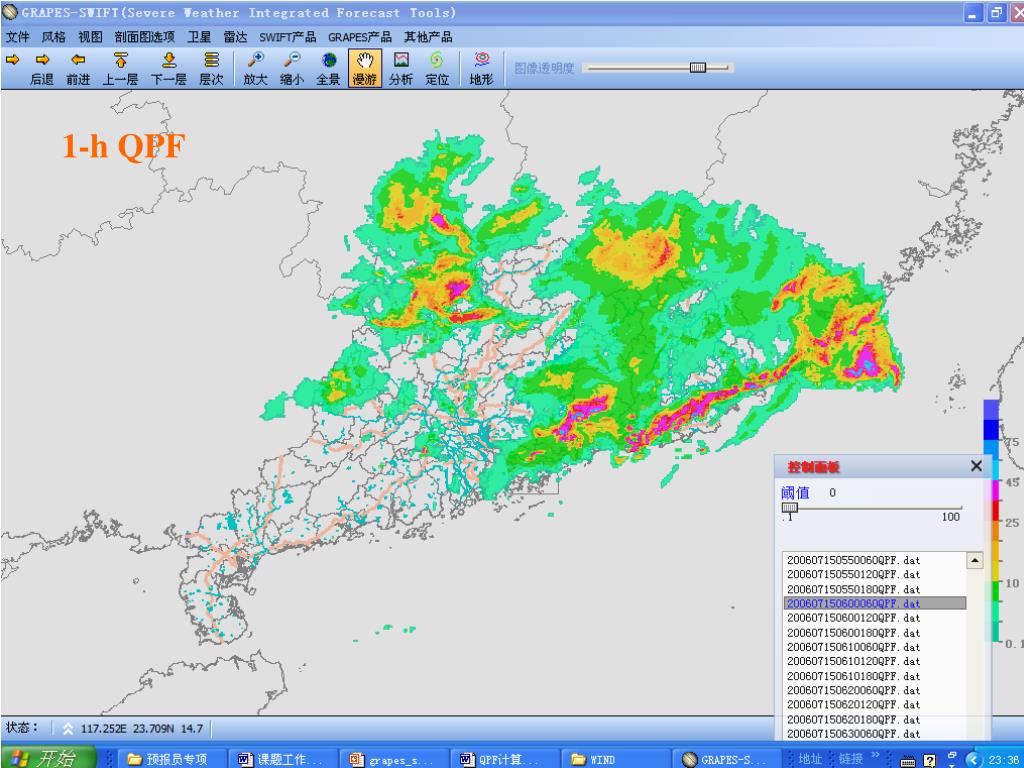Click the keyboard icon in system tray

pos(908,760)
